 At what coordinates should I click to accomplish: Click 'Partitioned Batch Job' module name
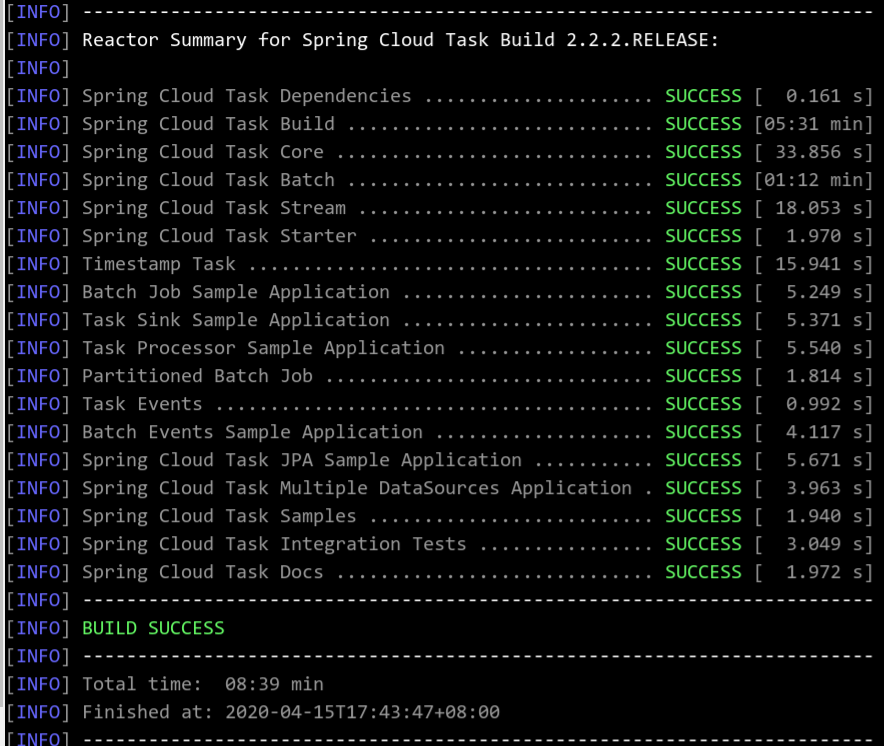[x=197, y=376]
